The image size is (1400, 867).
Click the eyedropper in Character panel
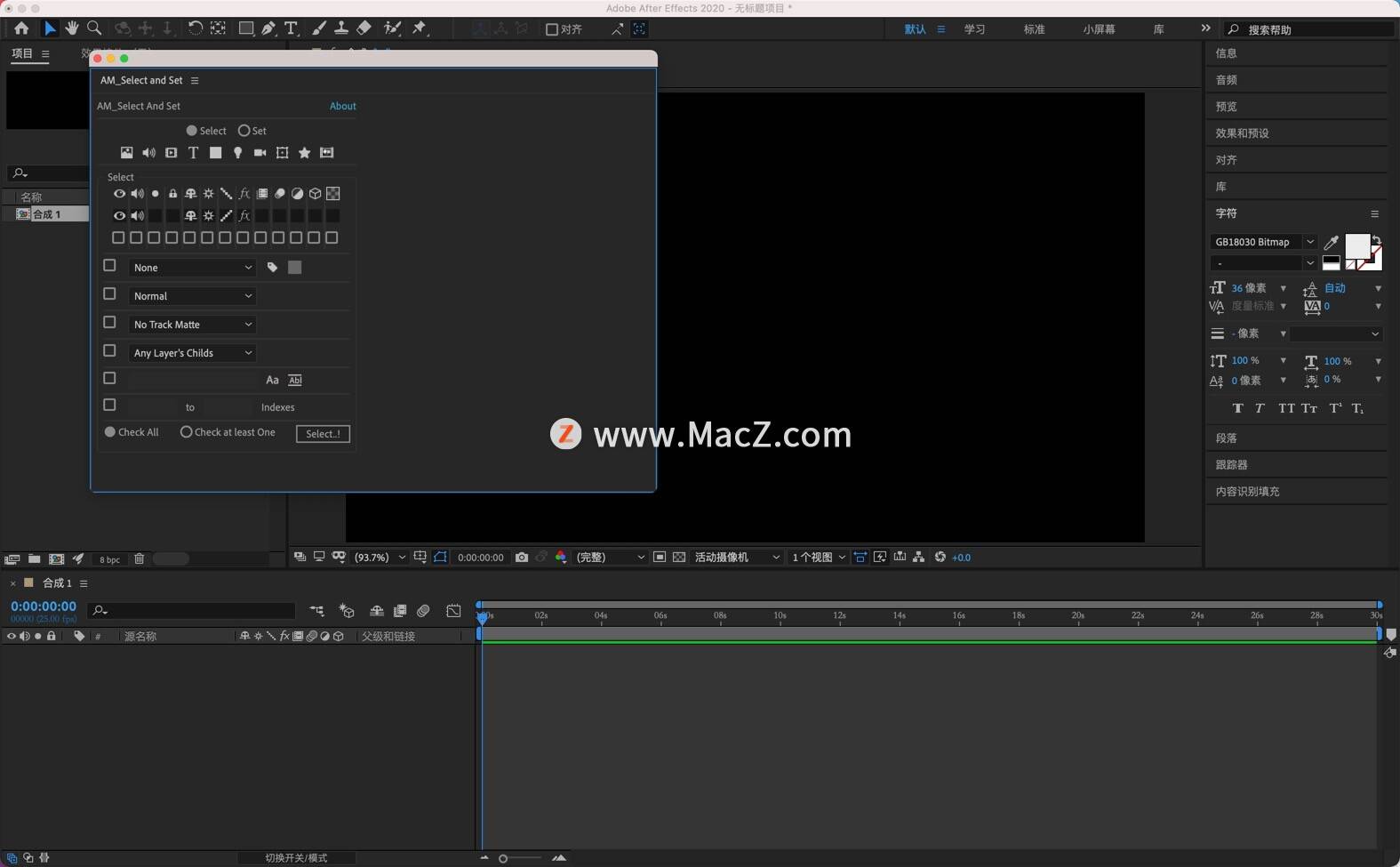point(1331,242)
